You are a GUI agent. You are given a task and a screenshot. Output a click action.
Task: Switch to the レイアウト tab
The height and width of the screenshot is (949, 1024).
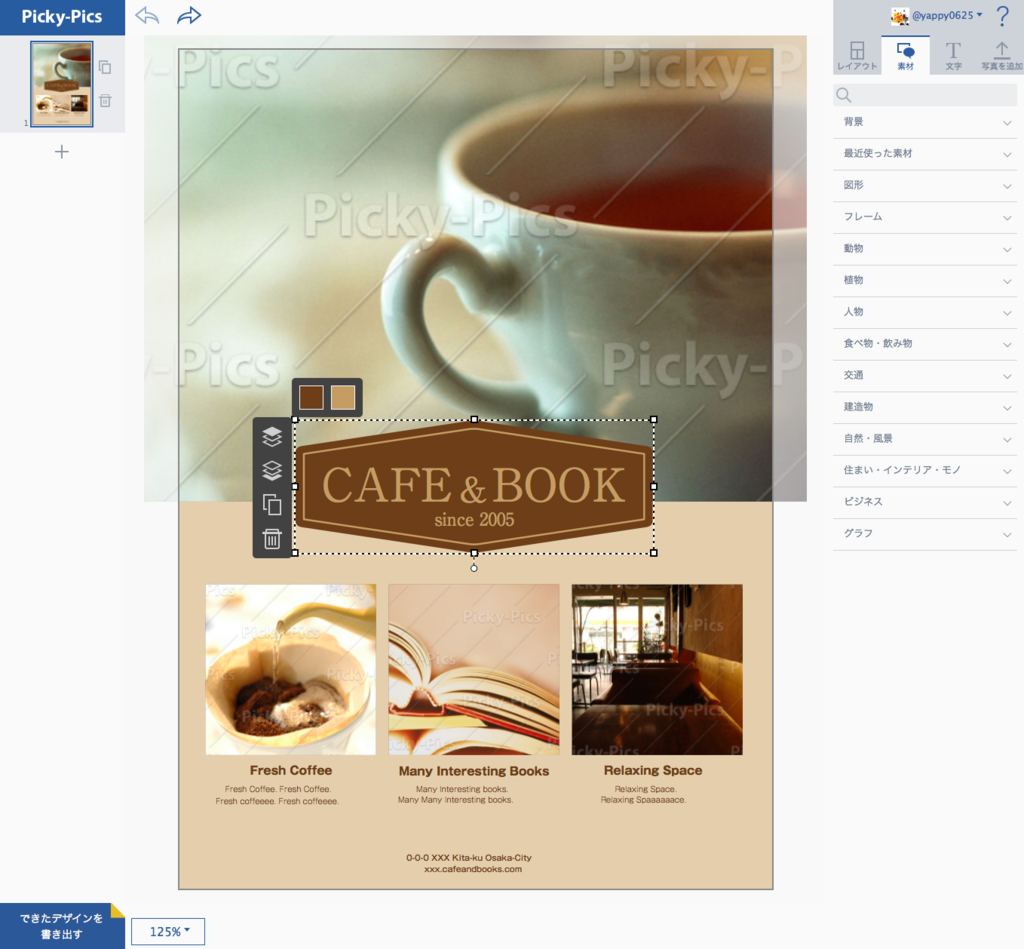point(857,56)
